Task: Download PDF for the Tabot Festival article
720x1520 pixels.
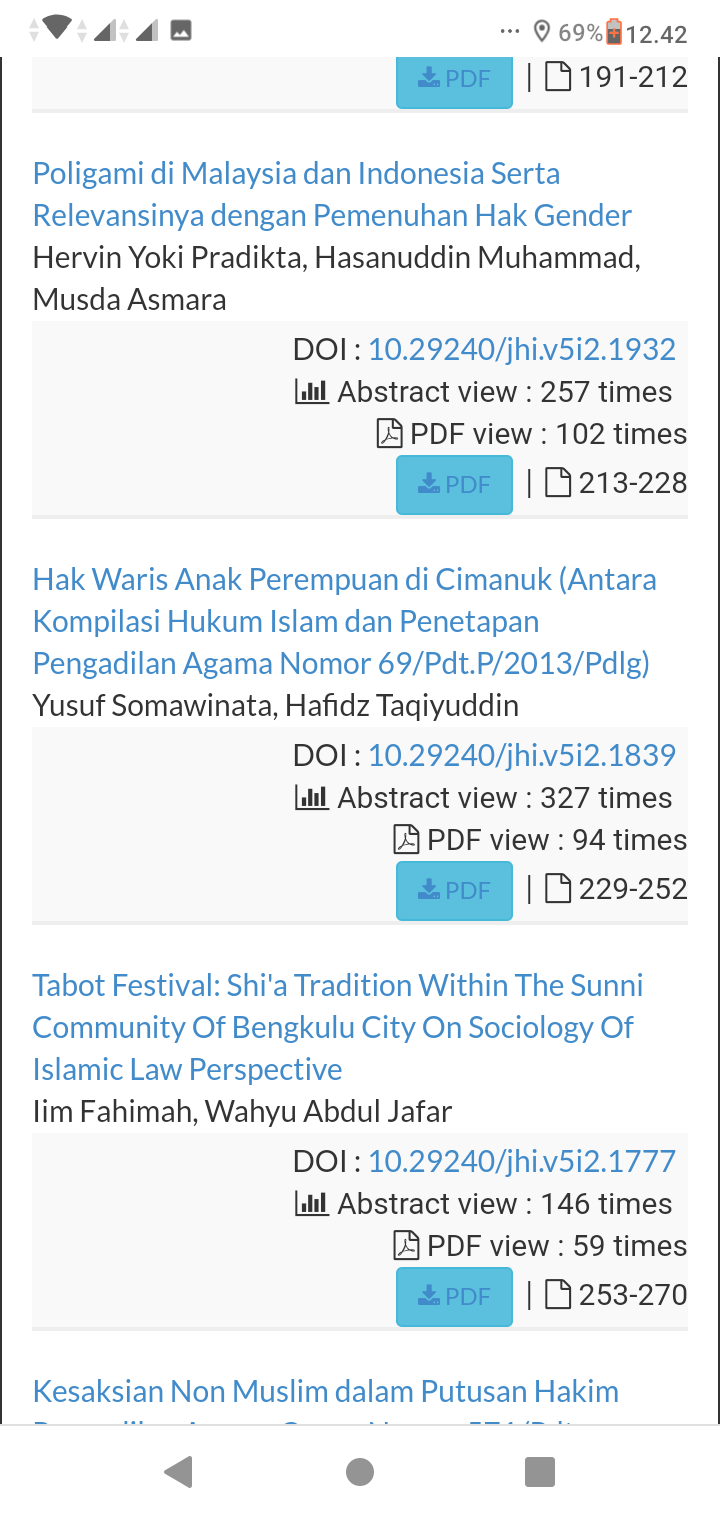Action: (454, 1297)
